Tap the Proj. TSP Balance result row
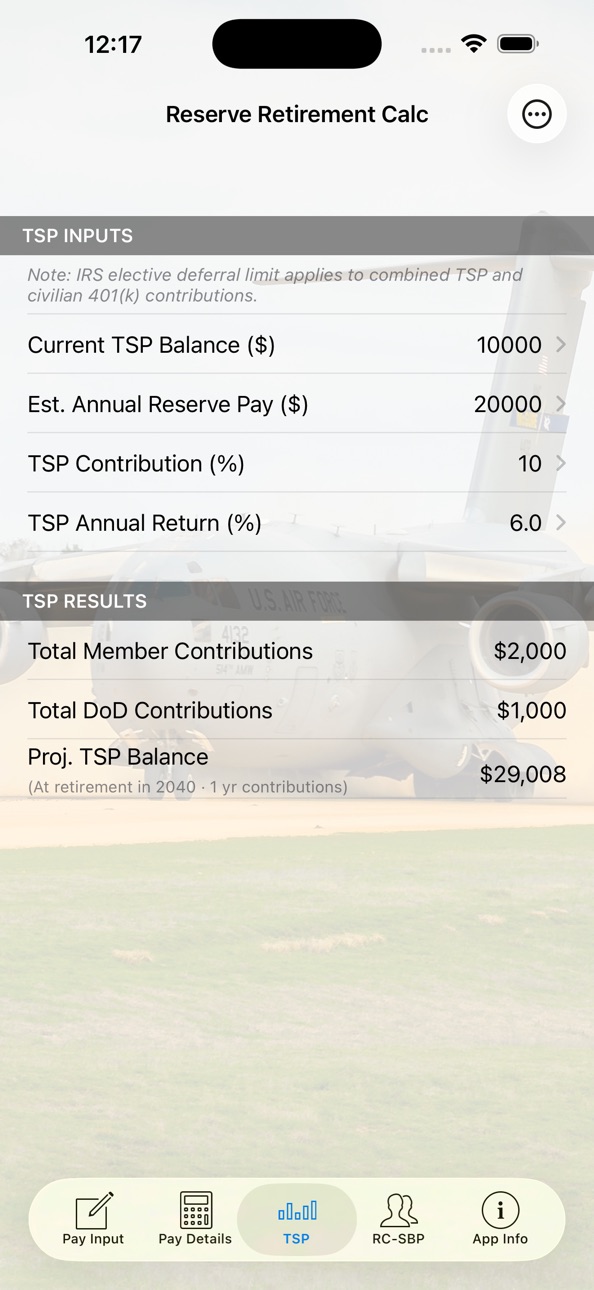Image resolution: width=594 pixels, height=1290 pixels. 297,770
